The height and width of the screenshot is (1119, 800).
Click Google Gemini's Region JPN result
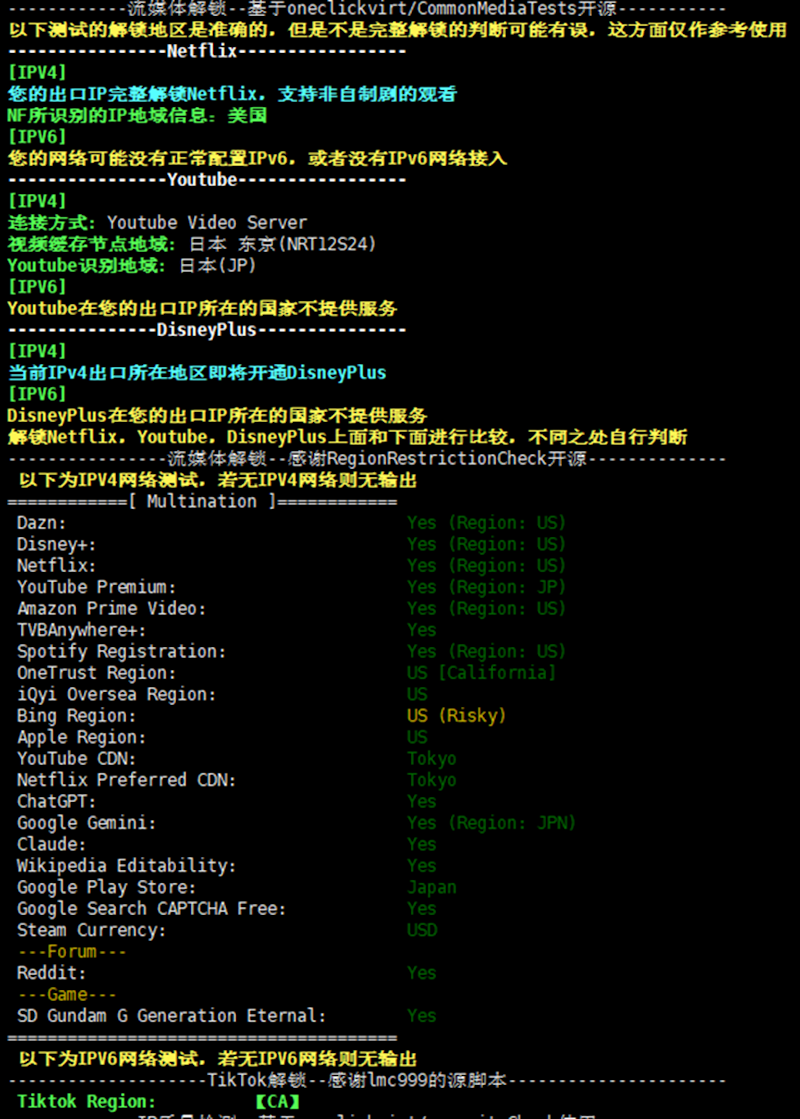tap(491, 823)
